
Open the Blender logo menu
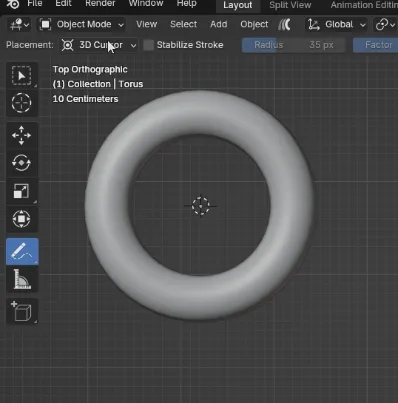(x=13, y=4)
